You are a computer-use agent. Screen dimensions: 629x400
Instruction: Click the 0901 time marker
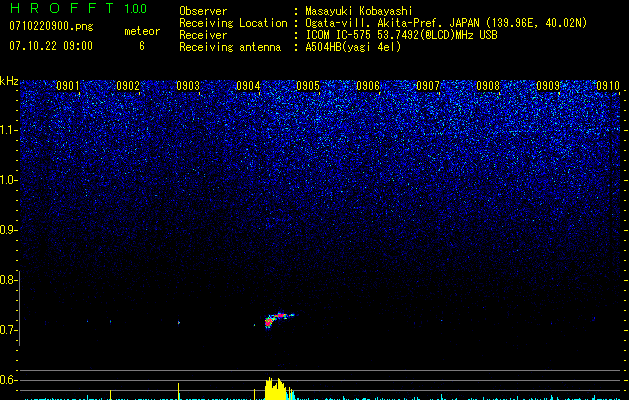tap(68, 86)
